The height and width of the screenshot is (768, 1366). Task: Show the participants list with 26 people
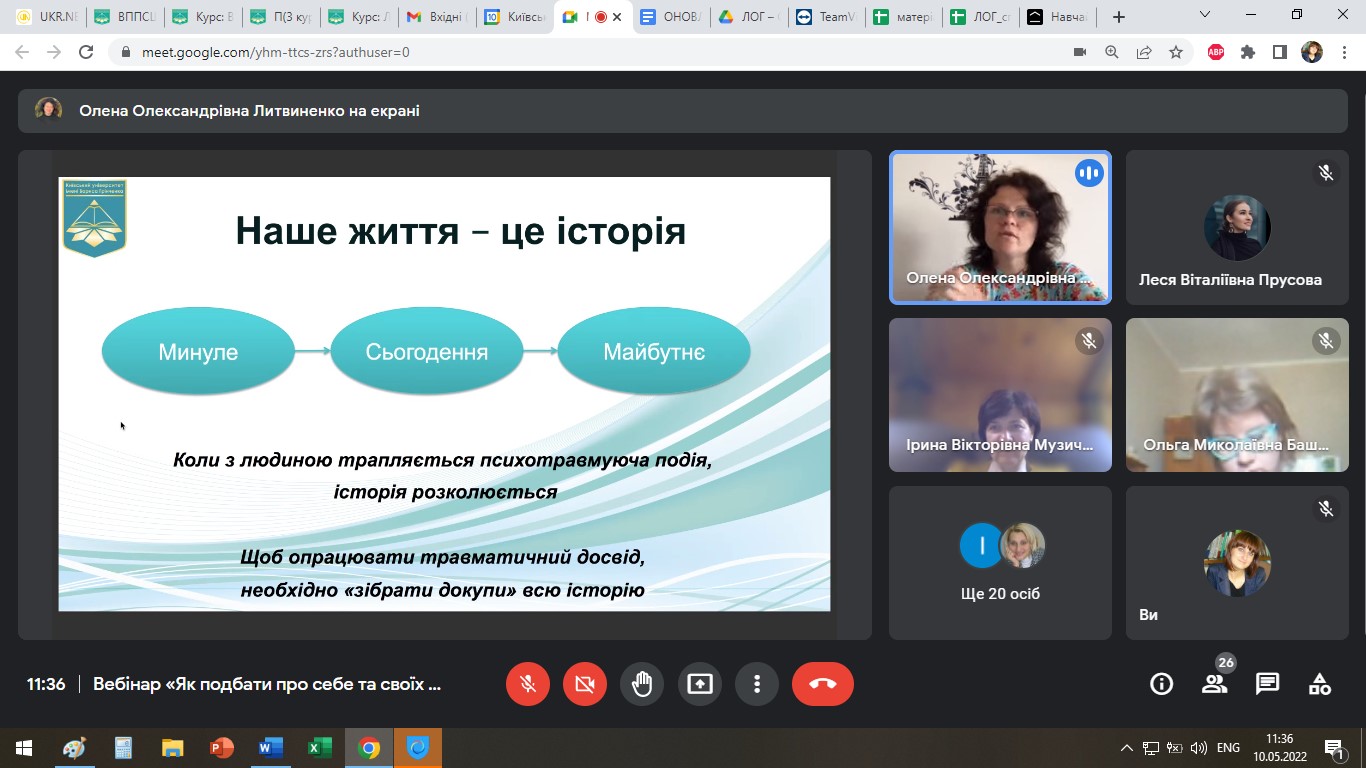click(x=1214, y=684)
